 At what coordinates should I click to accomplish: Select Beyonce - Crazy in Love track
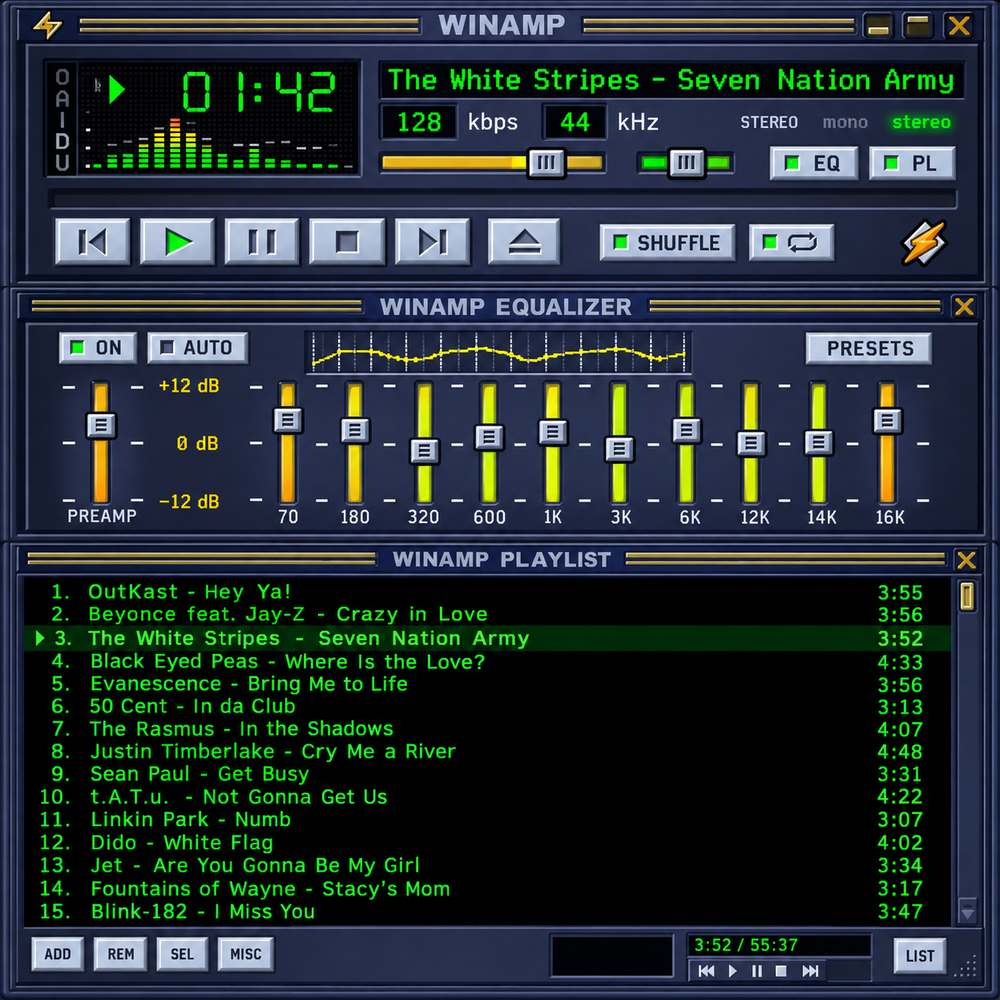click(x=487, y=614)
